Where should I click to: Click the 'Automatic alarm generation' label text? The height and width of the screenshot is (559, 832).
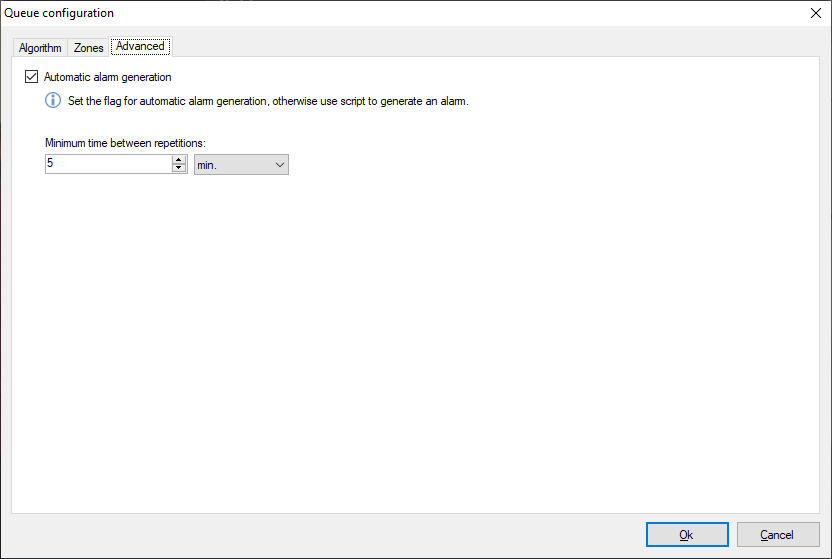pyautogui.click(x=108, y=77)
